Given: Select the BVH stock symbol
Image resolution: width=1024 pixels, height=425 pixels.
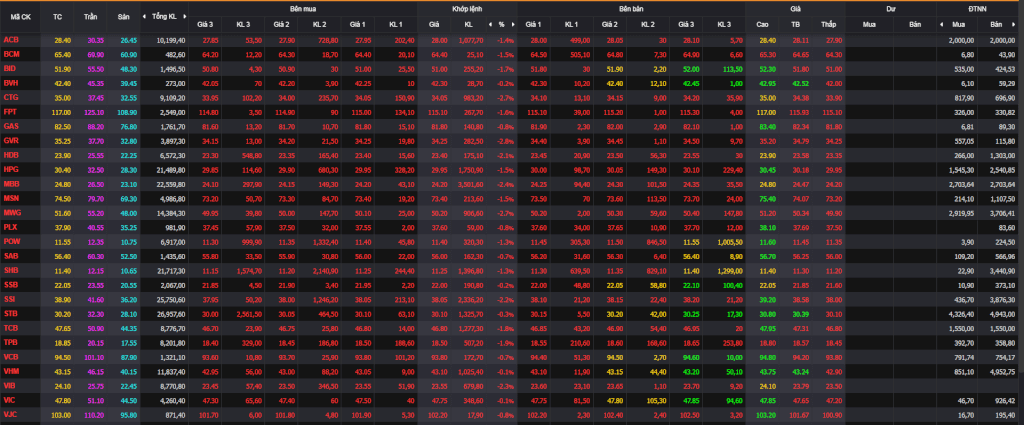Looking at the screenshot, I should tap(10, 83).
